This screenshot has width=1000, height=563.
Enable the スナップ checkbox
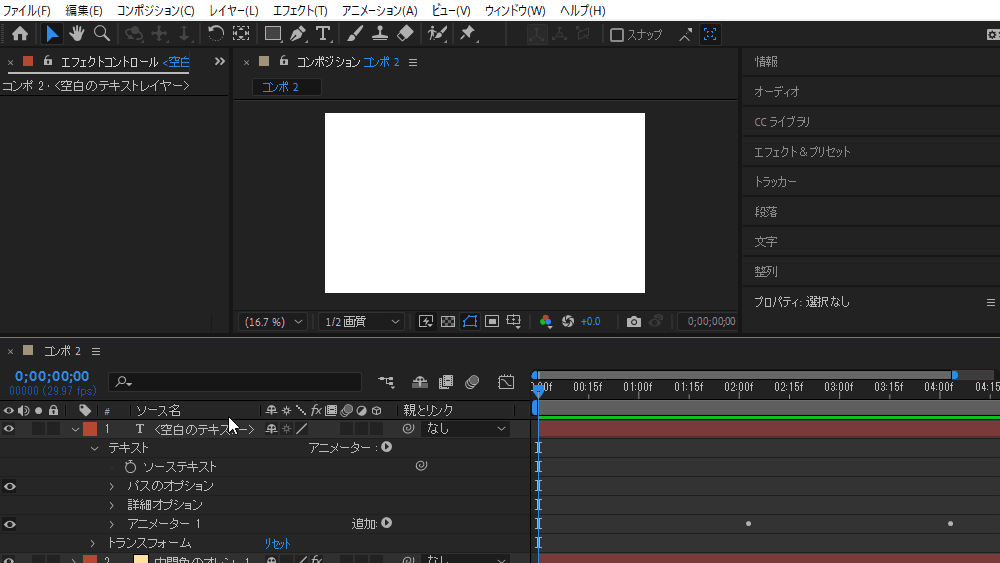(x=617, y=34)
